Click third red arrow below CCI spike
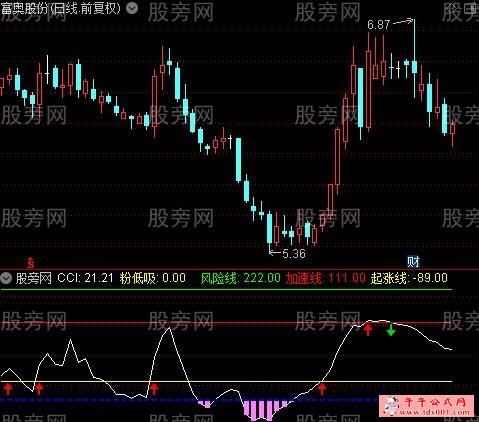 click(154, 389)
